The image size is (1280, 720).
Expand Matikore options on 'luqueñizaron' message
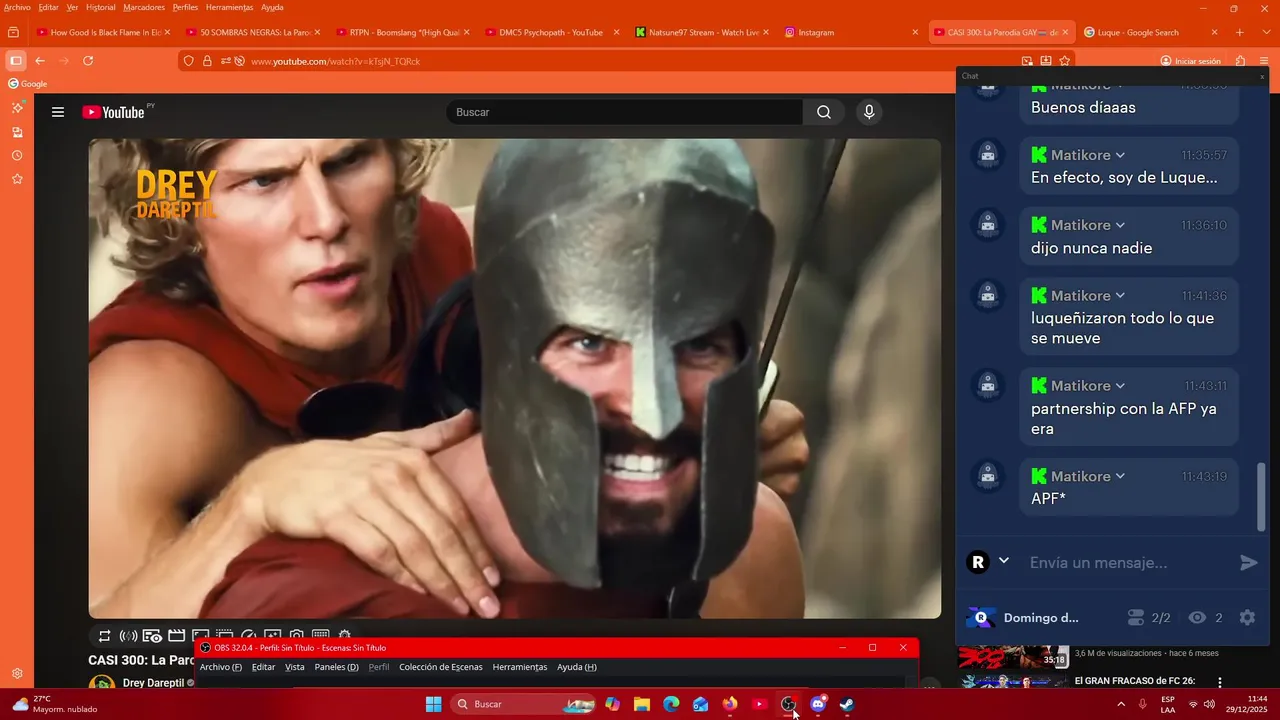coord(1120,296)
